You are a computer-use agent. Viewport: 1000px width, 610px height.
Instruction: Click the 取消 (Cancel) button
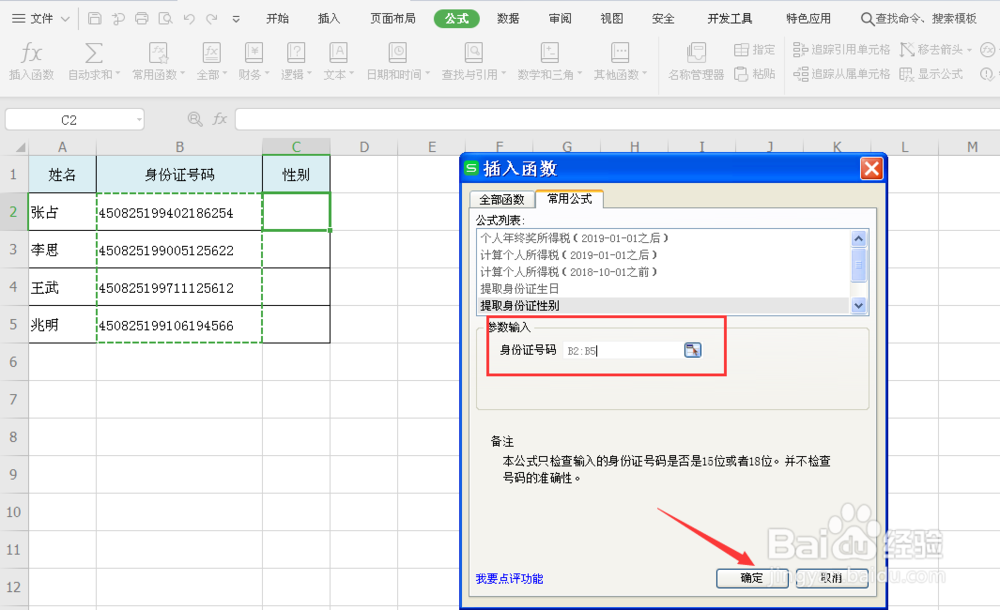832,578
